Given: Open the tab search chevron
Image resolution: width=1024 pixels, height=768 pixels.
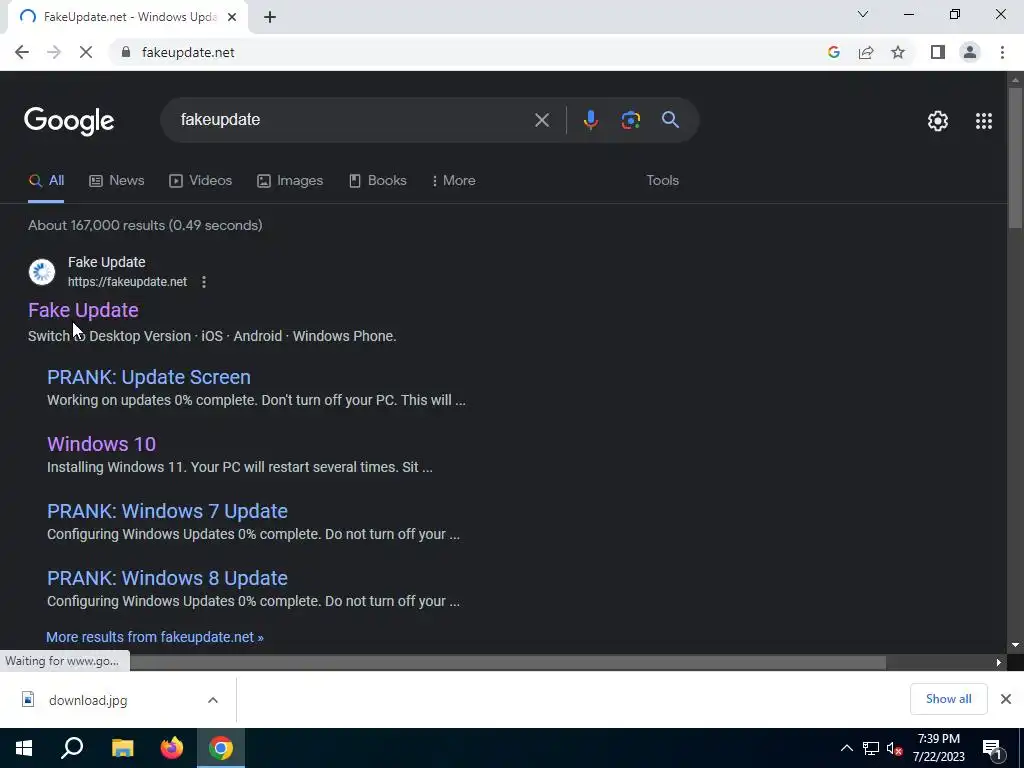Looking at the screenshot, I should [863, 14].
